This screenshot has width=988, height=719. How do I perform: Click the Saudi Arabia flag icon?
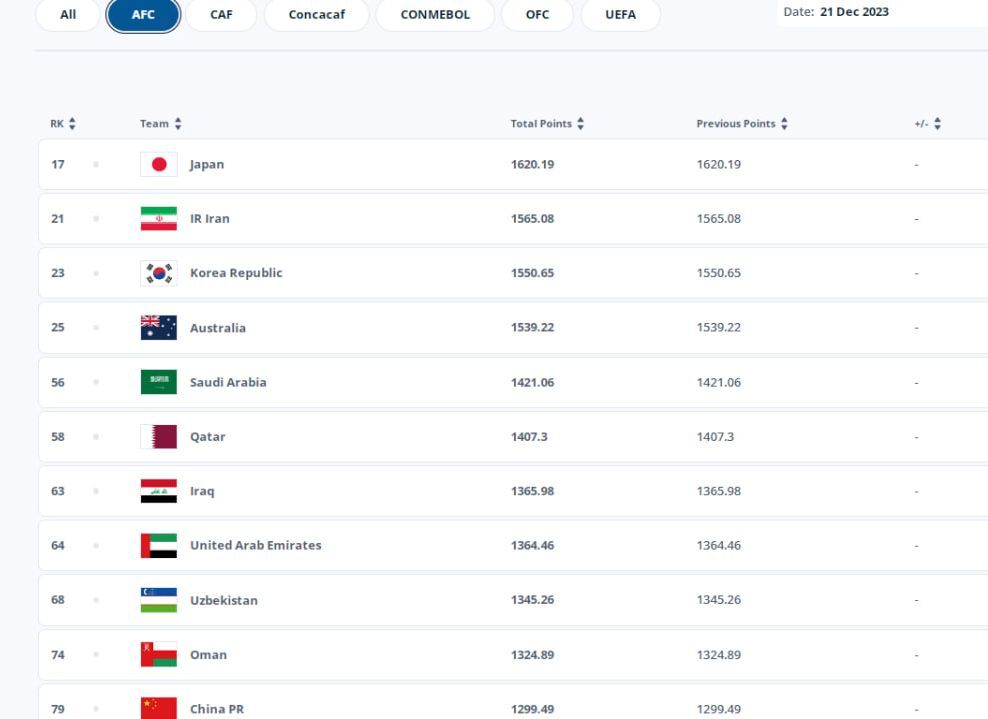tap(158, 382)
